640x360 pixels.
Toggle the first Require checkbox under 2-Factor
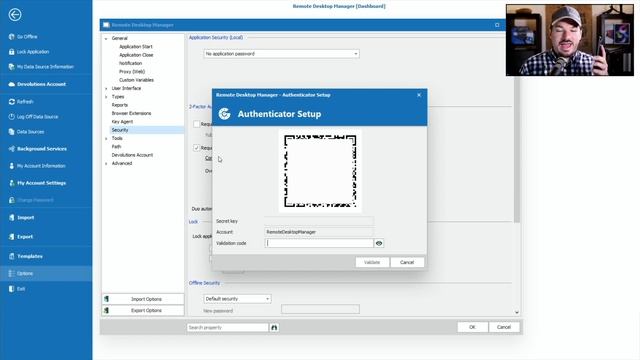click(x=196, y=124)
